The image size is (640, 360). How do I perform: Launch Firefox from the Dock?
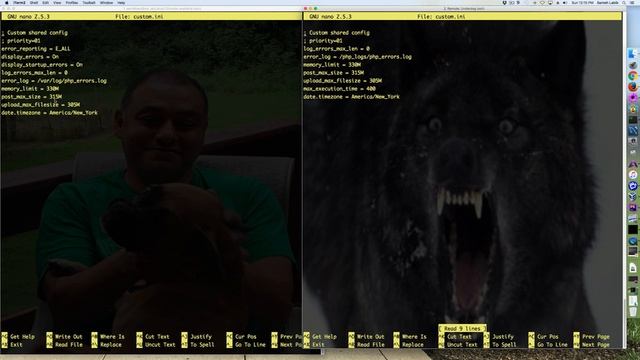pos(633,87)
